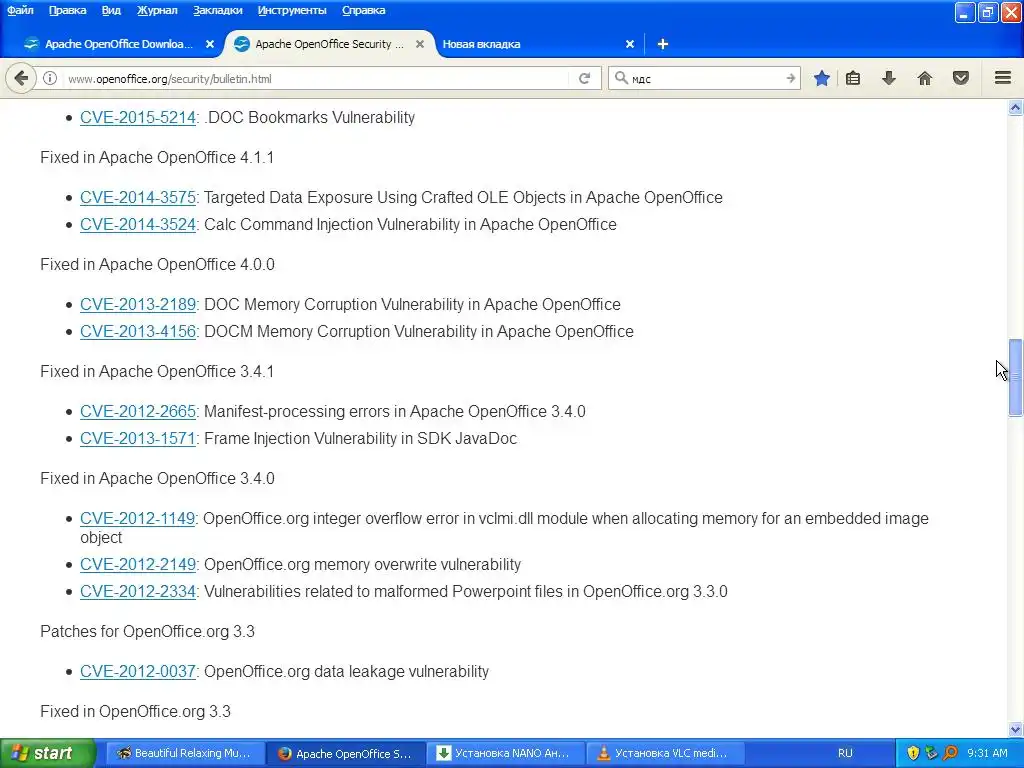This screenshot has height=768, width=1024.
Task: Switch to Beautiful Relaxing Mu... taskbar window
Action: click(x=185, y=753)
